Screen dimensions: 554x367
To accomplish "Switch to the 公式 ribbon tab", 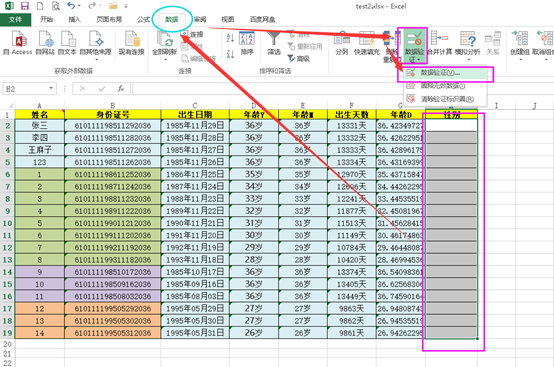I will tap(143, 19).
